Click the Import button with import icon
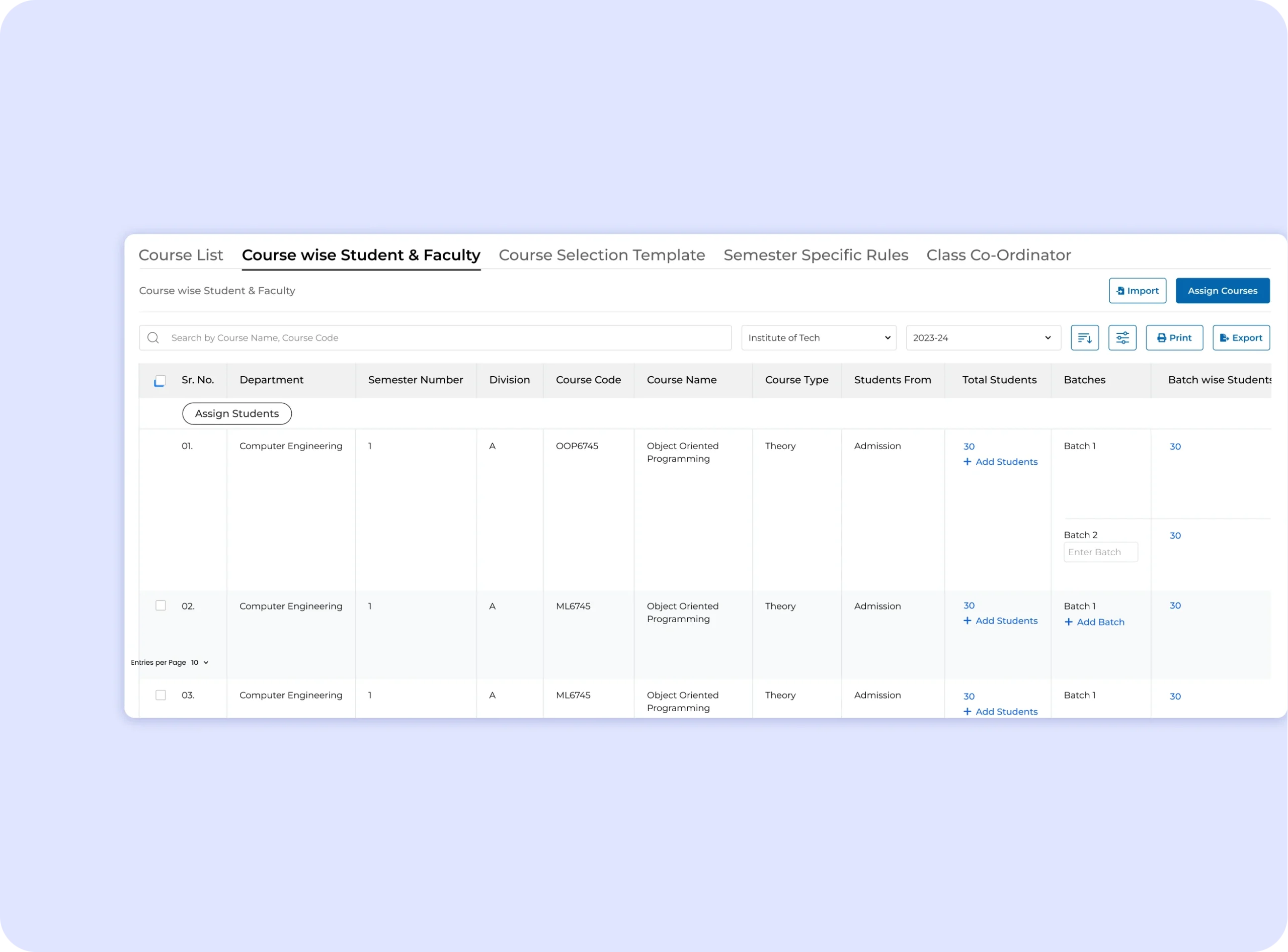1288x952 pixels. point(1137,291)
